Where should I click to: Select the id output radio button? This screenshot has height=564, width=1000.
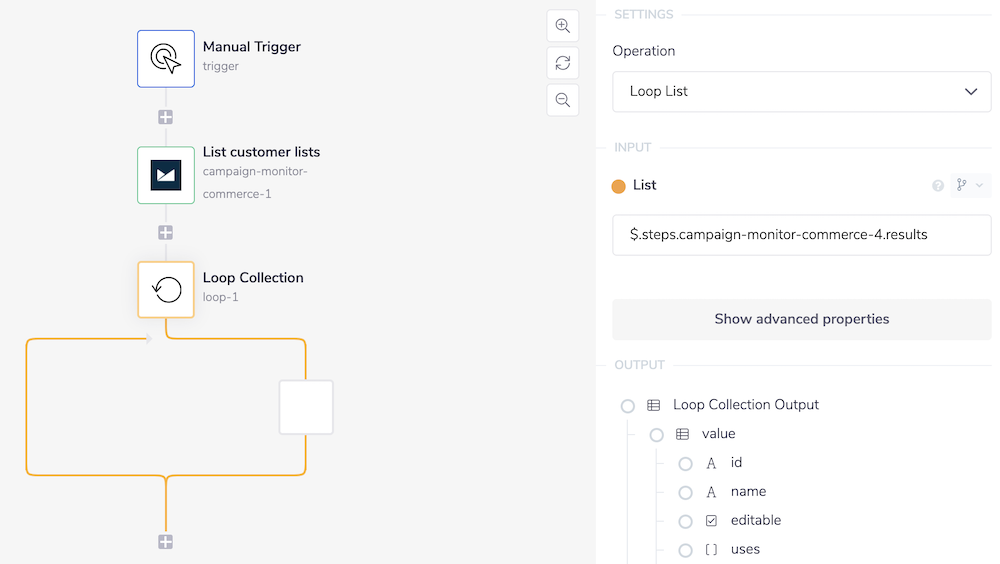coord(685,464)
